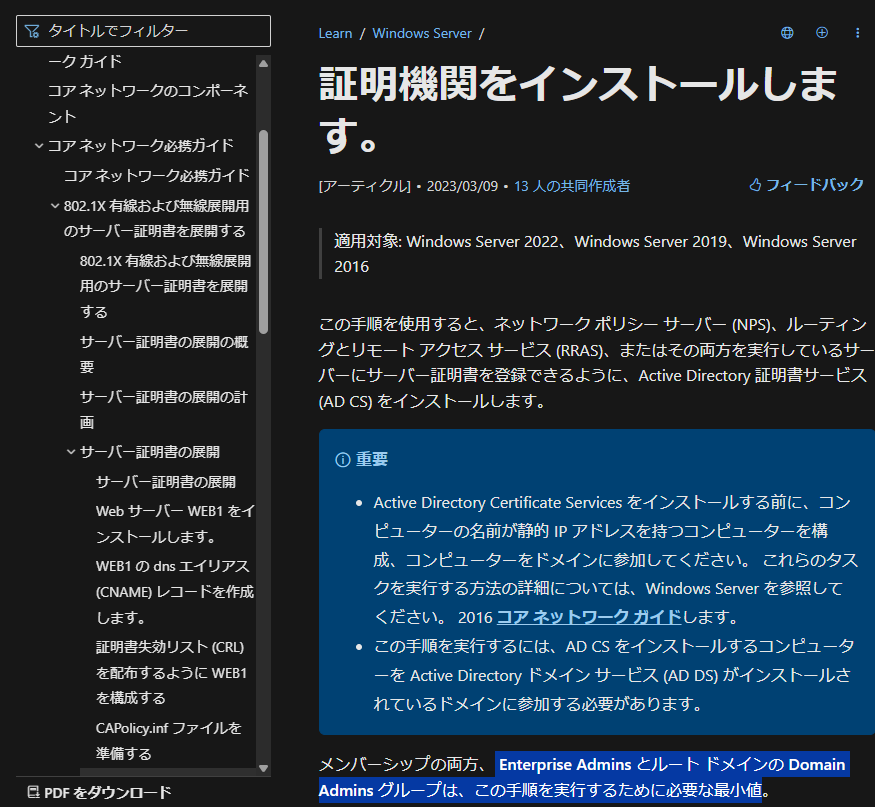Screen dimensions: 875x807
Task: Follow the コア ネットワーク ガイド hyperlink
Action: click(589, 617)
